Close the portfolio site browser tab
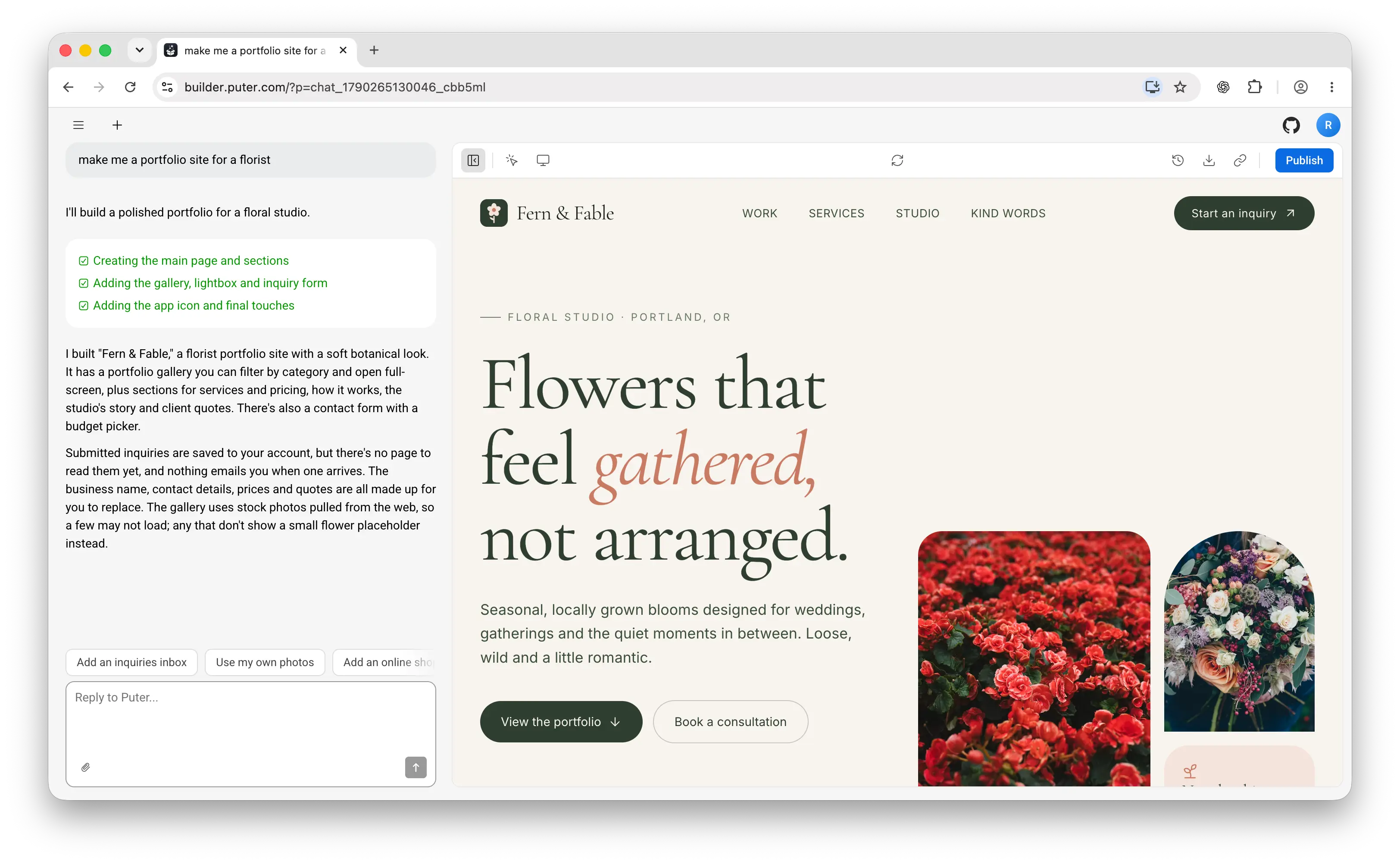 [343, 50]
